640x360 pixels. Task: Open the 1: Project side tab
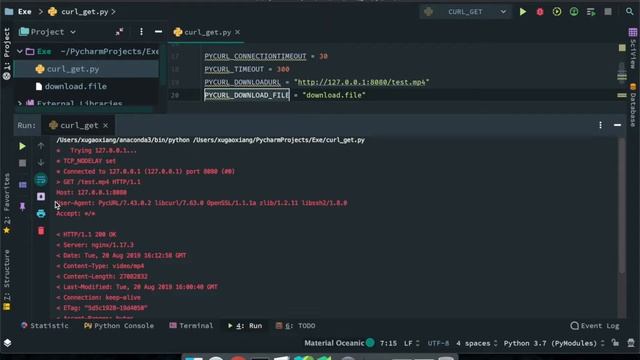point(7,53)
